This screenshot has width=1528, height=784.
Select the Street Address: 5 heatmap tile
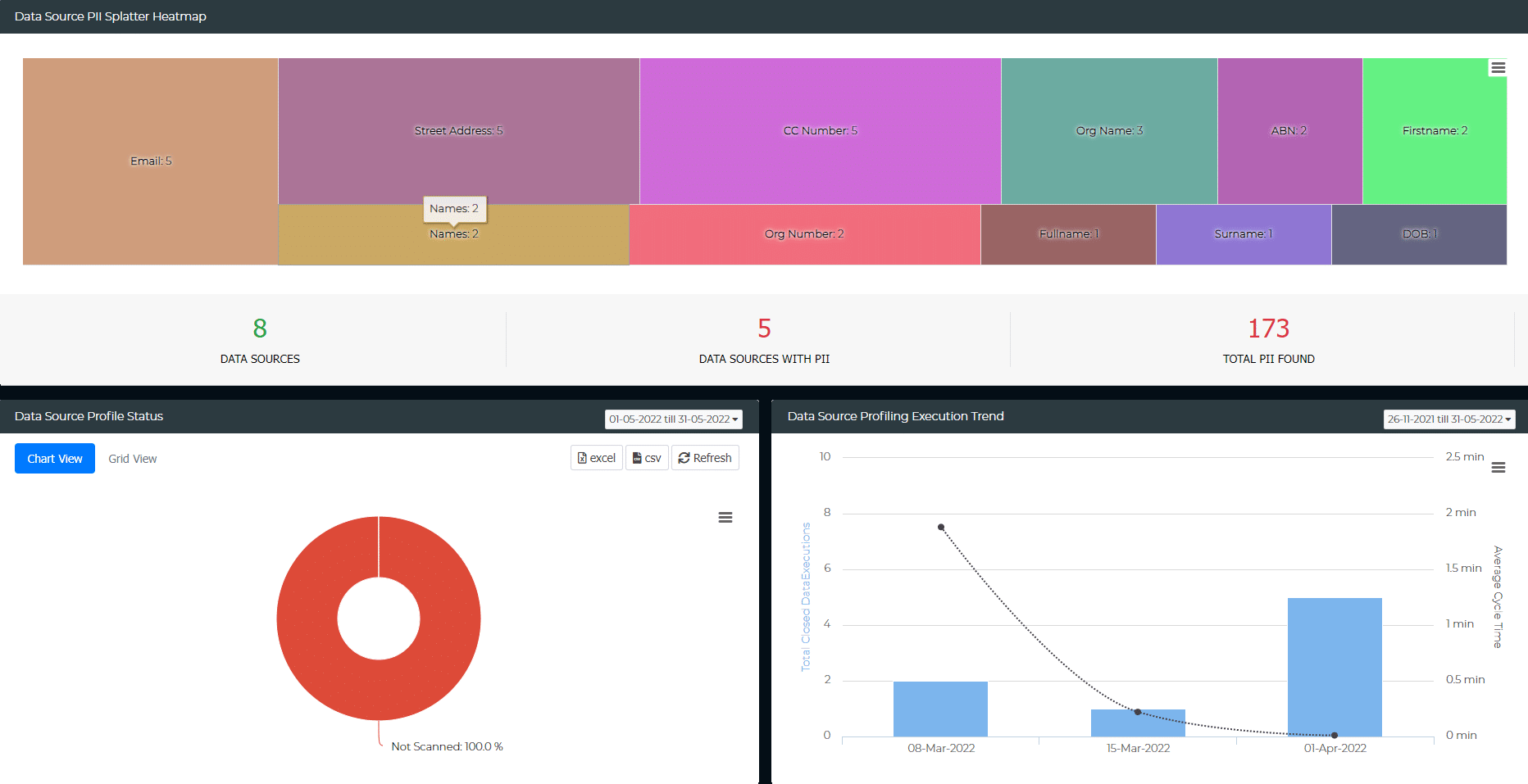point(459,131)
